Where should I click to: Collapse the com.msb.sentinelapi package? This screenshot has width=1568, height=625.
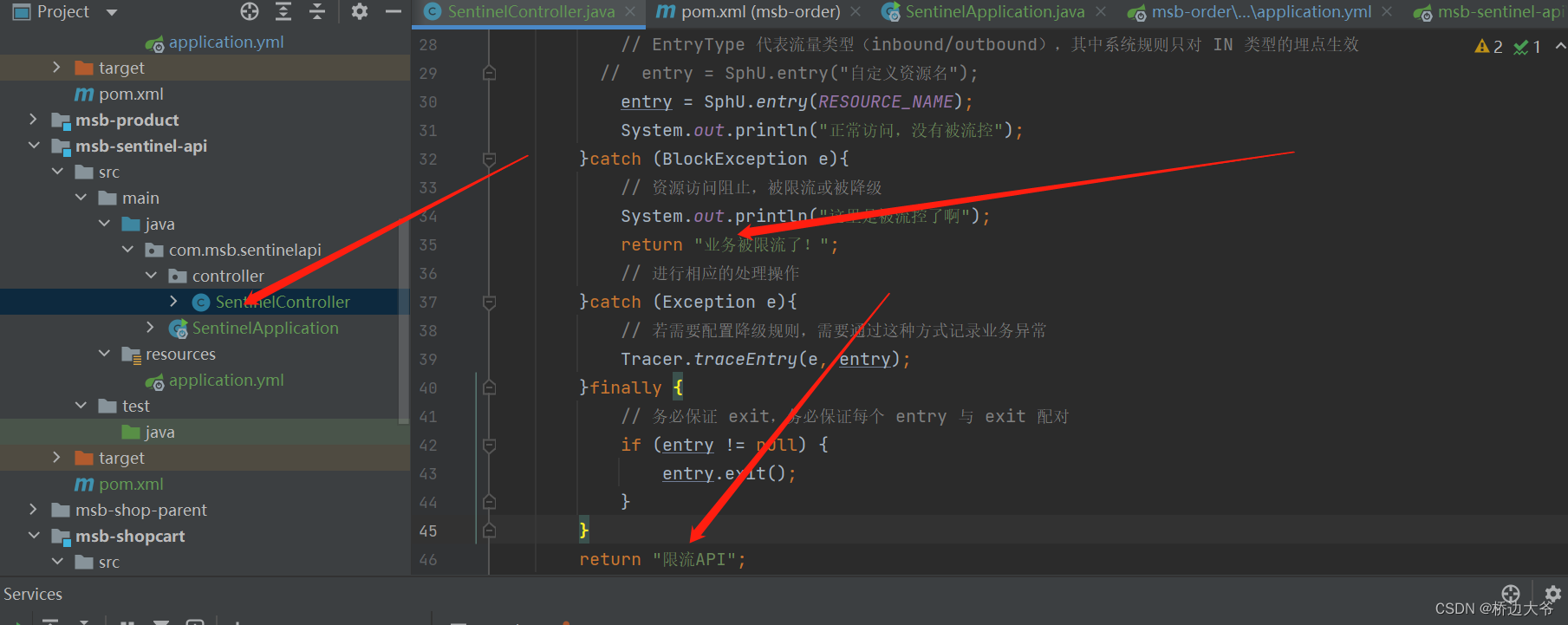coord(127,250)
